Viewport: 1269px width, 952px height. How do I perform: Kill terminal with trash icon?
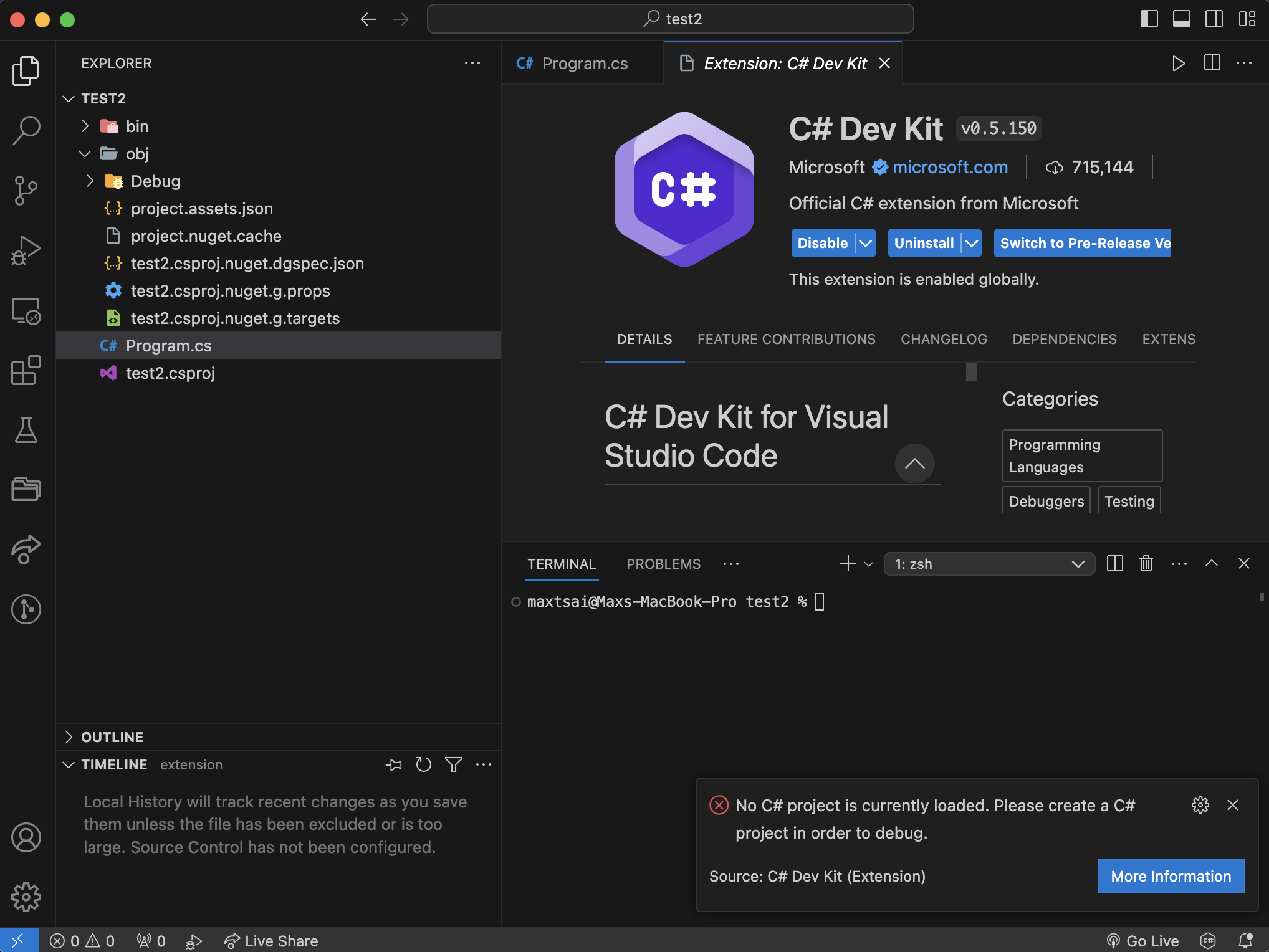tap(1146, 564)
